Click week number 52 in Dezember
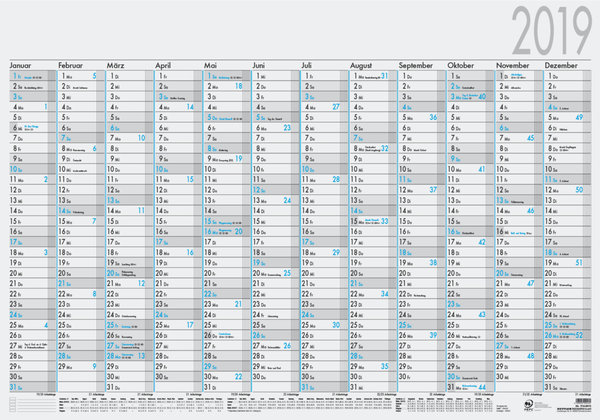Screen dimensions: 600x420 click(580, 336)
